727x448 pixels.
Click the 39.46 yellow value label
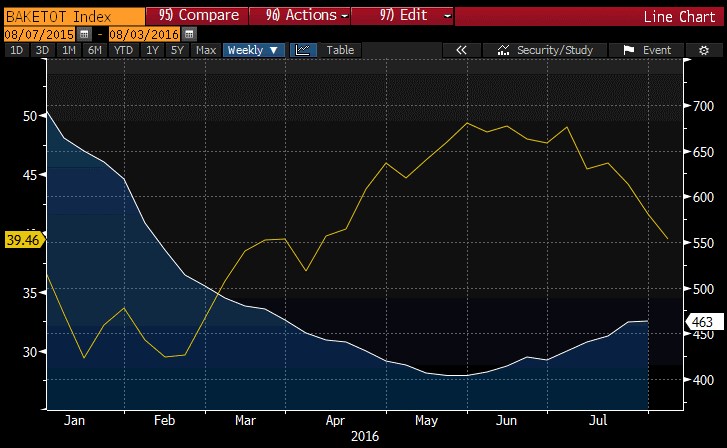coord(20,240)
